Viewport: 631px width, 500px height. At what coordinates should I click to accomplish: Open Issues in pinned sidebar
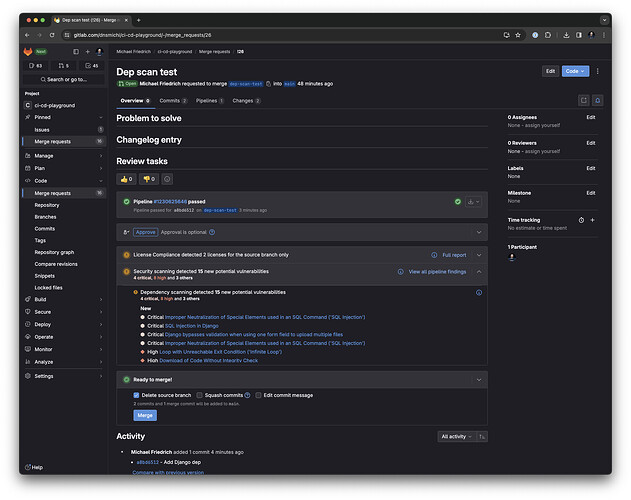pyautogui.click(x=64, y=130)
